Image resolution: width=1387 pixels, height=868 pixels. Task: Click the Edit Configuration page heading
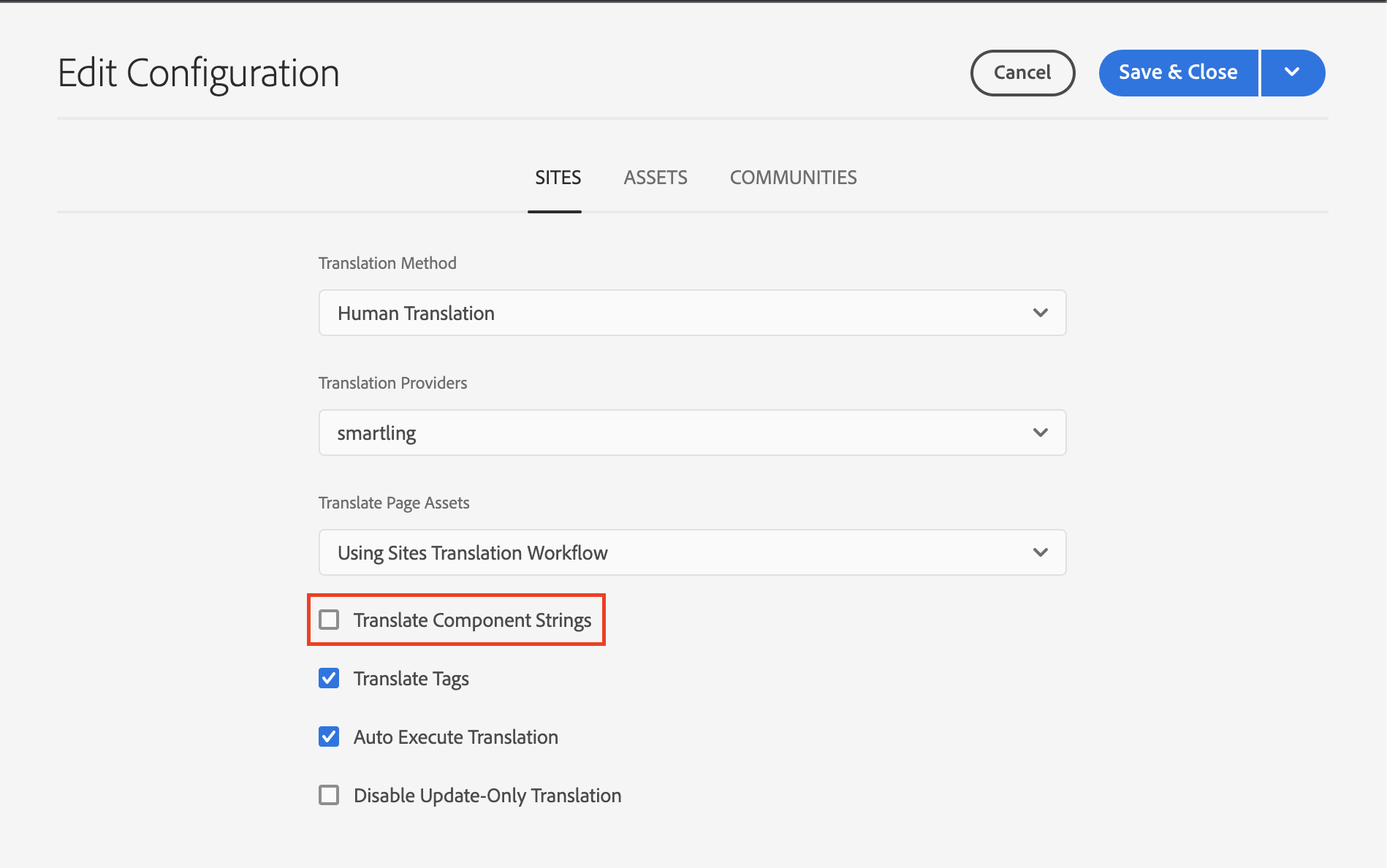click(198, 74)
